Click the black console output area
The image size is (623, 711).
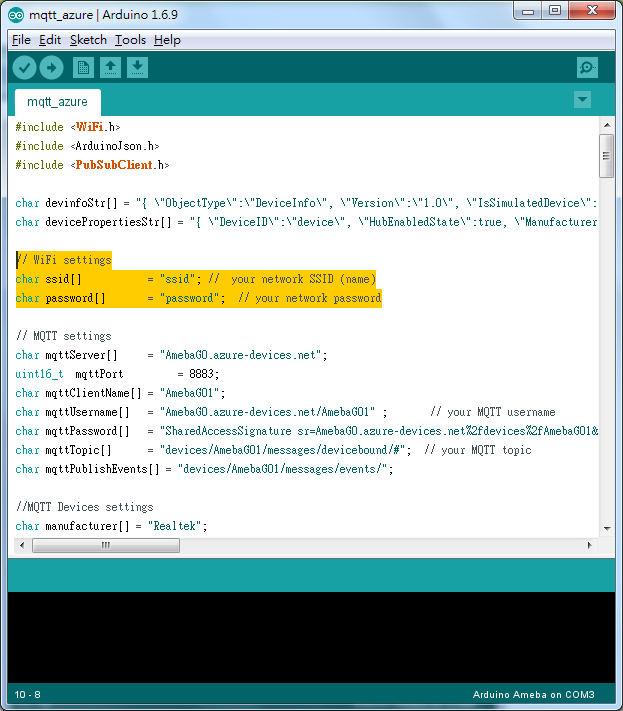[x=312, y=637]
